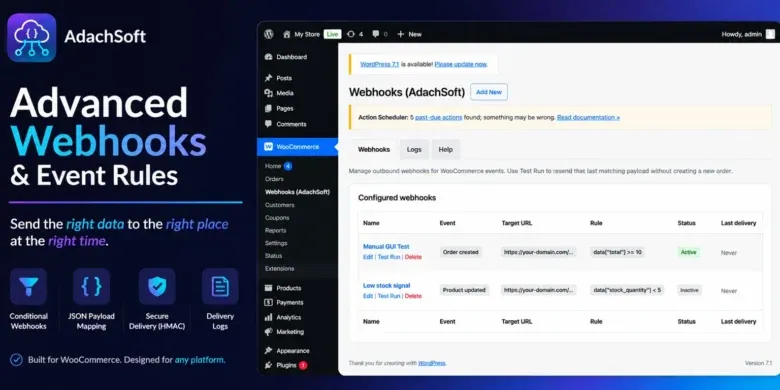Open the comments bubble icon in admin bar
Viewport: 780px width, 390px height.
tap(376, 34)
